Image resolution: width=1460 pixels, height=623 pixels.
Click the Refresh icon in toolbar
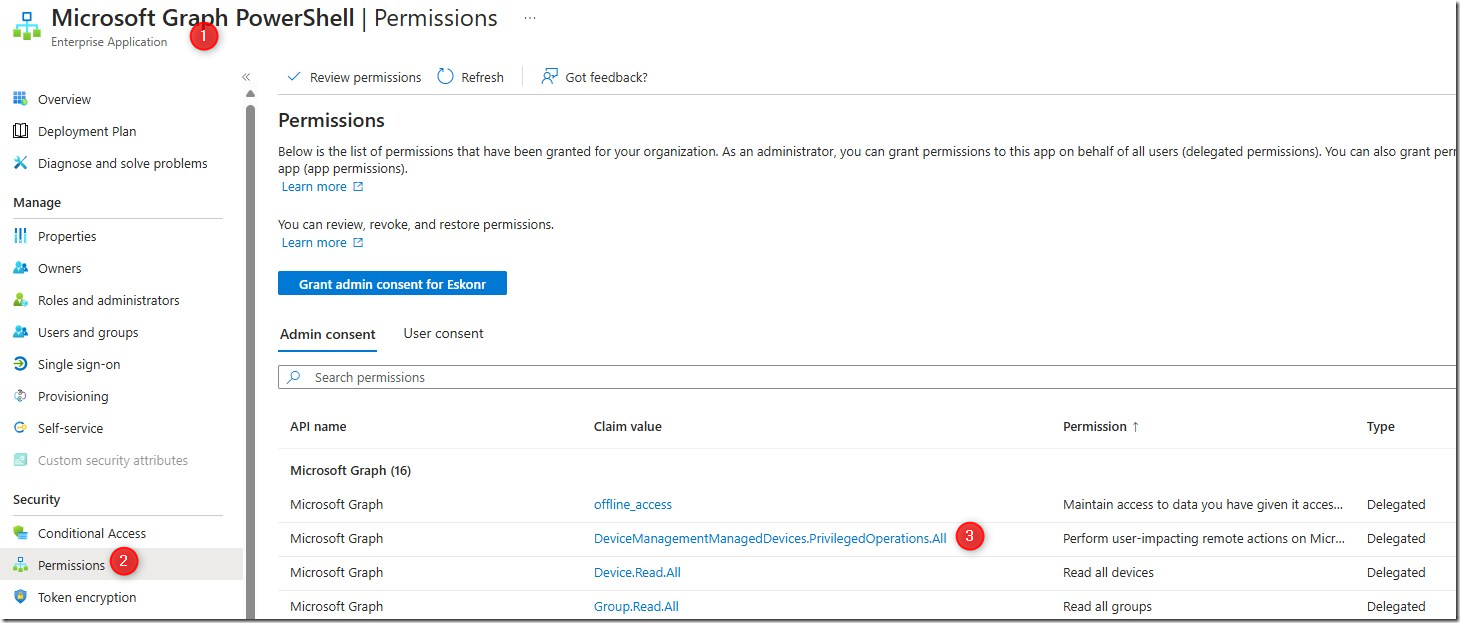coord(446,77)
